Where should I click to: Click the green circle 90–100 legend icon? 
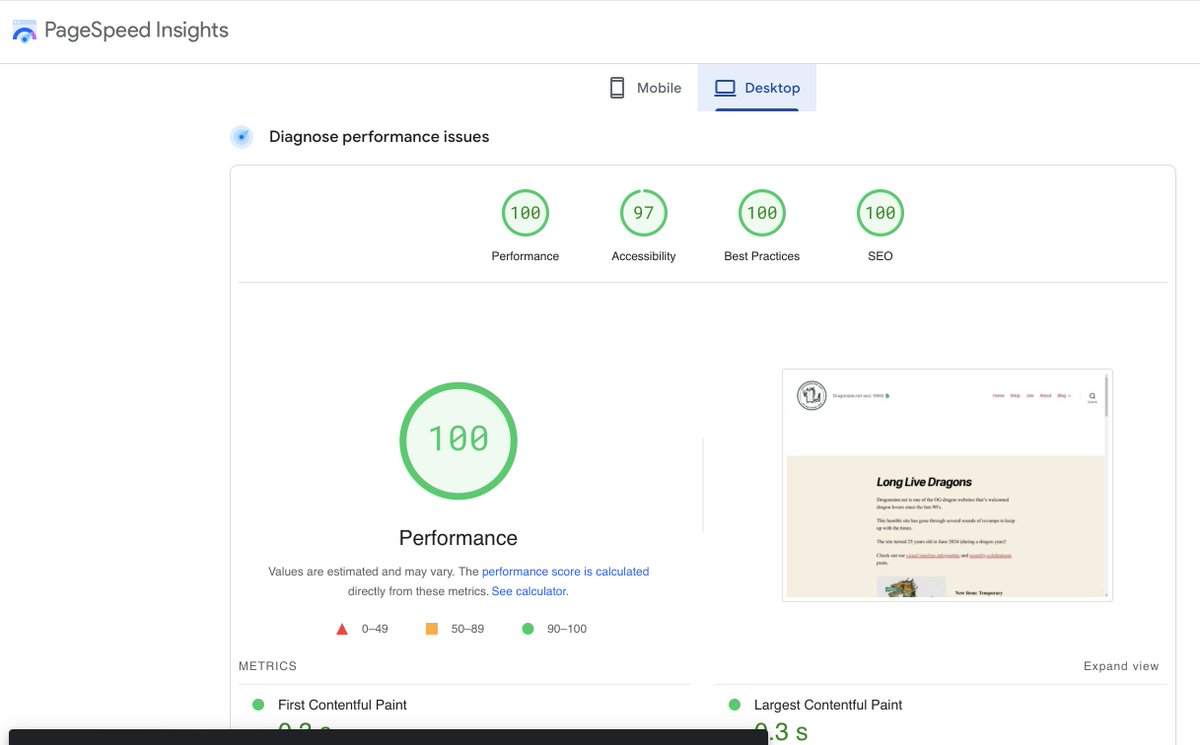click(527, 628)
